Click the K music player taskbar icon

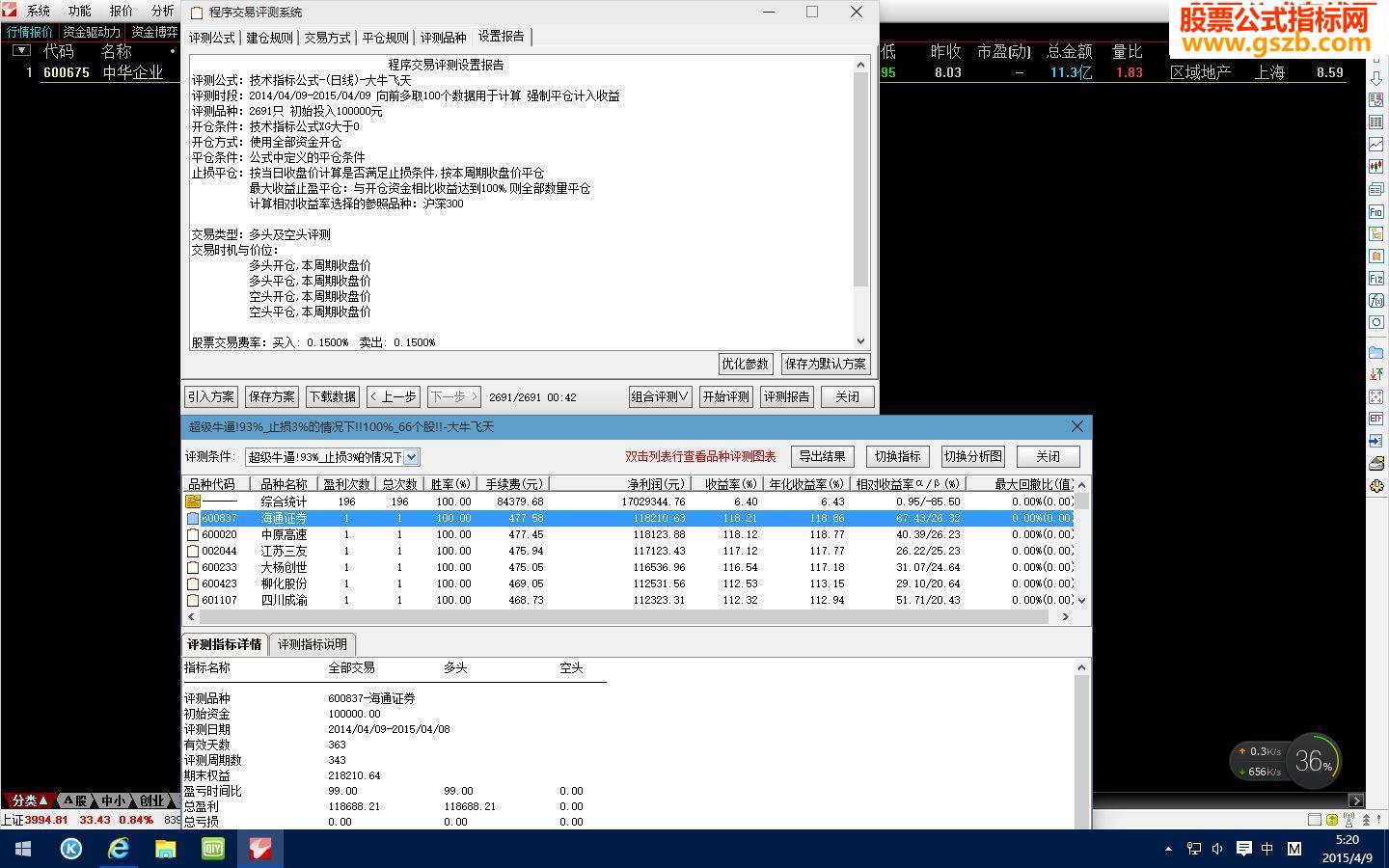[70, 849]
